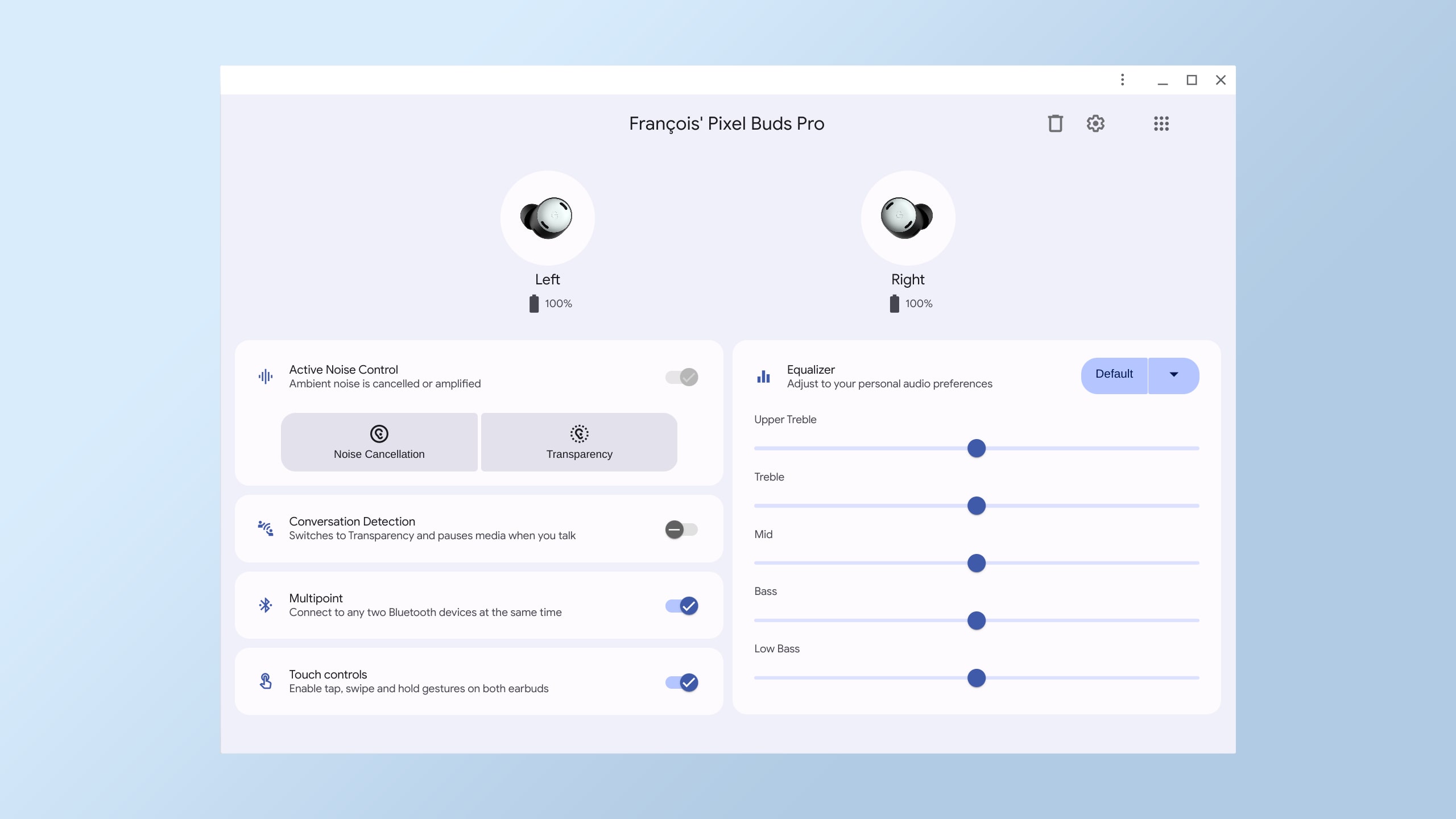The width and height of the screenshot is (1456, 819).
Task: Click the app grid icon top-right
Action: [1160, 123]
